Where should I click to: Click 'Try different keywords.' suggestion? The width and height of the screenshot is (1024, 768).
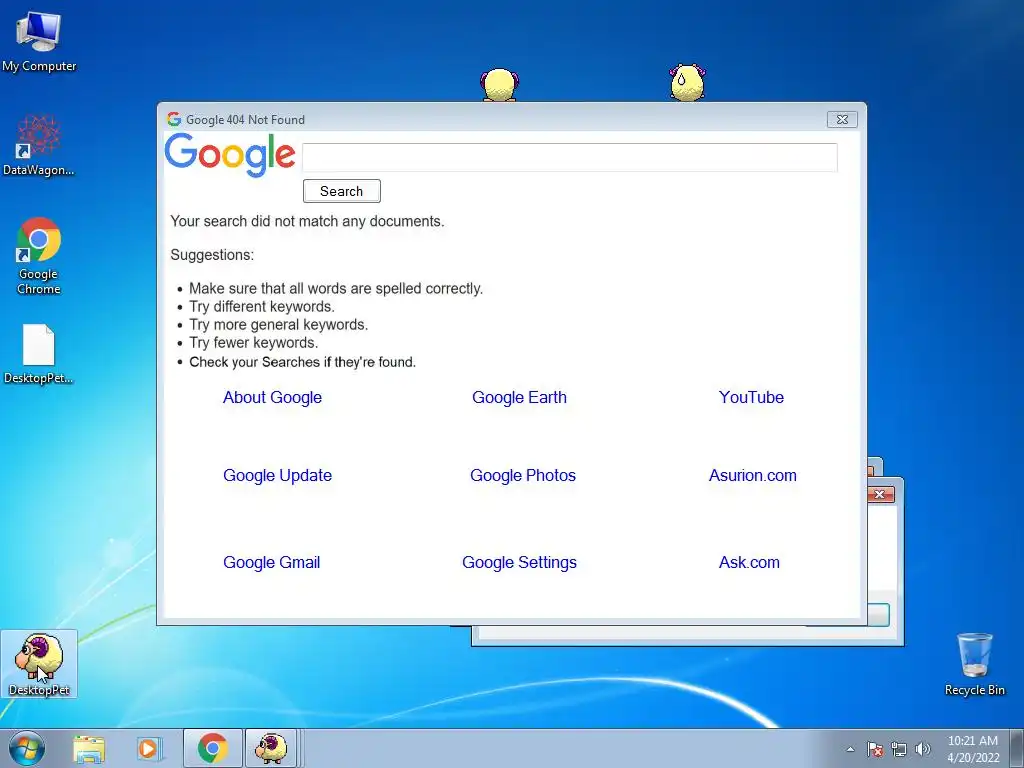pyautogui.click(x=262, y=306)
